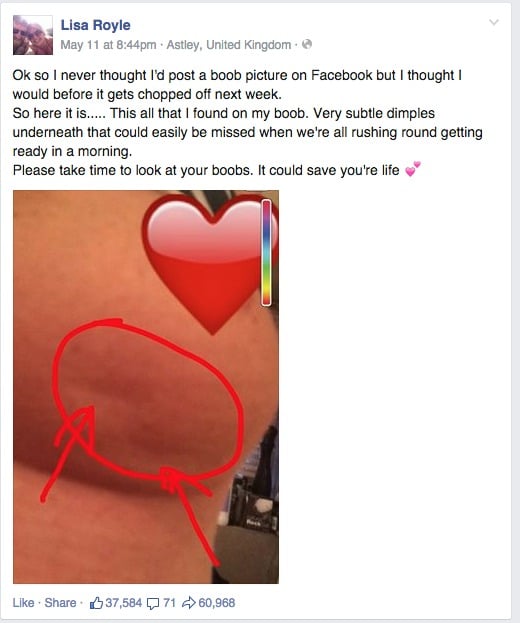
Task: Click the share arrow icon
Action: pos(189,603)
